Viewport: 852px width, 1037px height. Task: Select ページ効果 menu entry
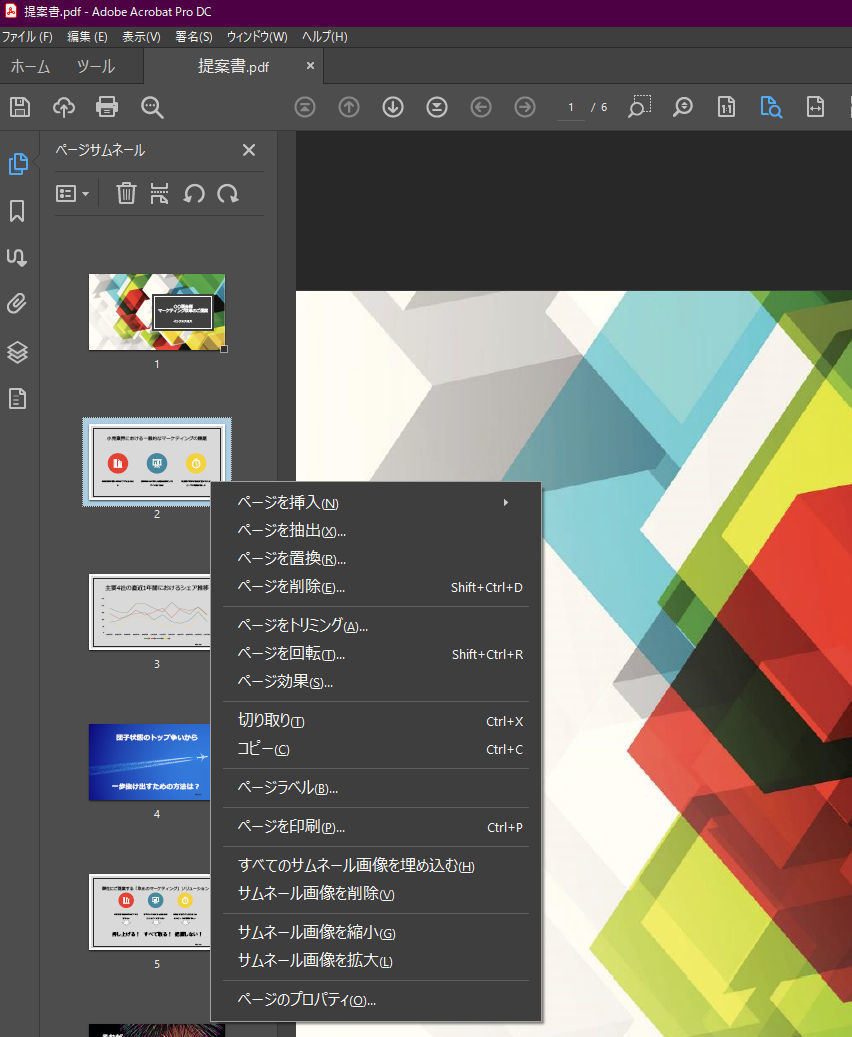[376, 682]
